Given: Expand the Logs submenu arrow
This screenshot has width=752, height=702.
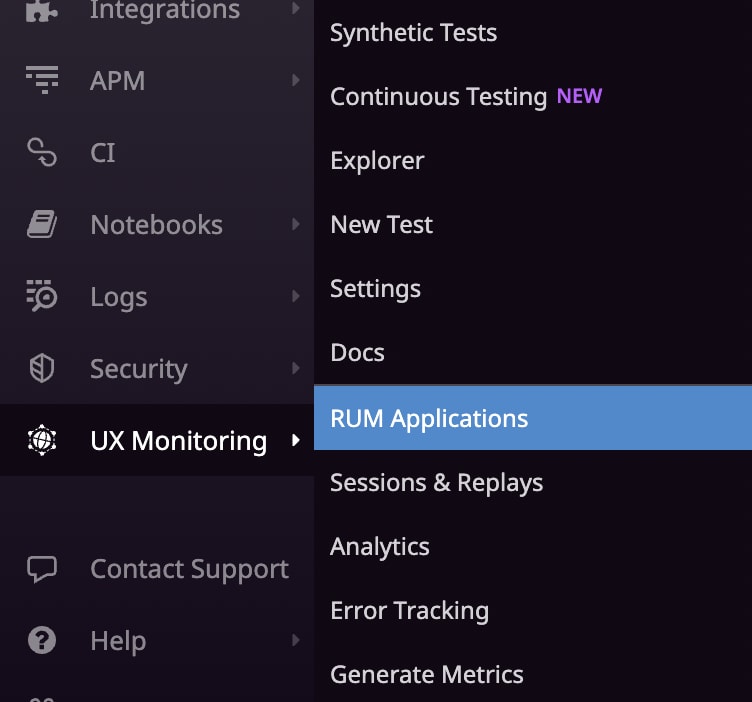Looking at the screenshot, I should 296,296.
